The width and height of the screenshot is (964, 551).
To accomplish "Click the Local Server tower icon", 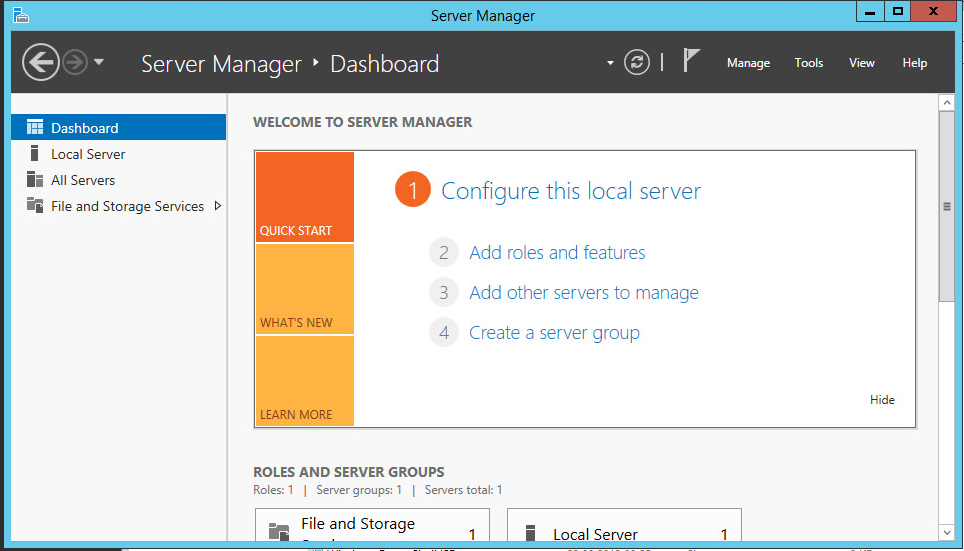I will coord(34,153).
